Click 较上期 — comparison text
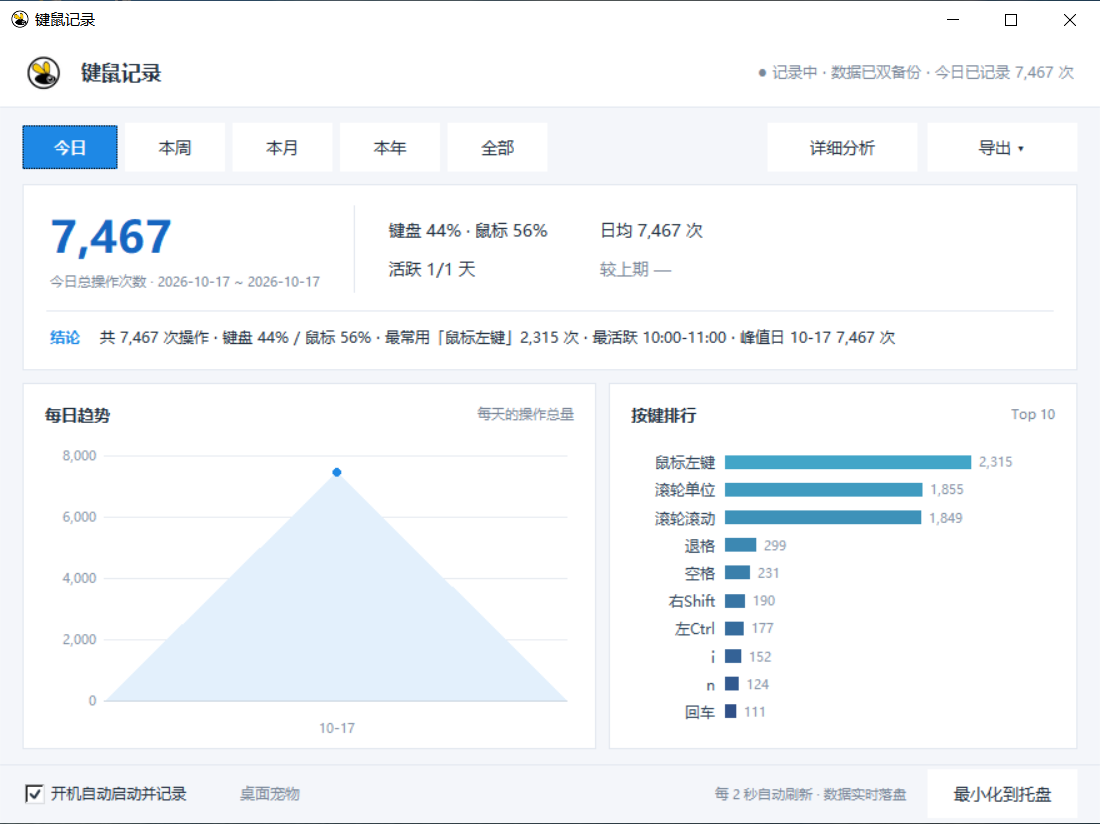Screen dimensions: 1100x824 coord(636,269)
